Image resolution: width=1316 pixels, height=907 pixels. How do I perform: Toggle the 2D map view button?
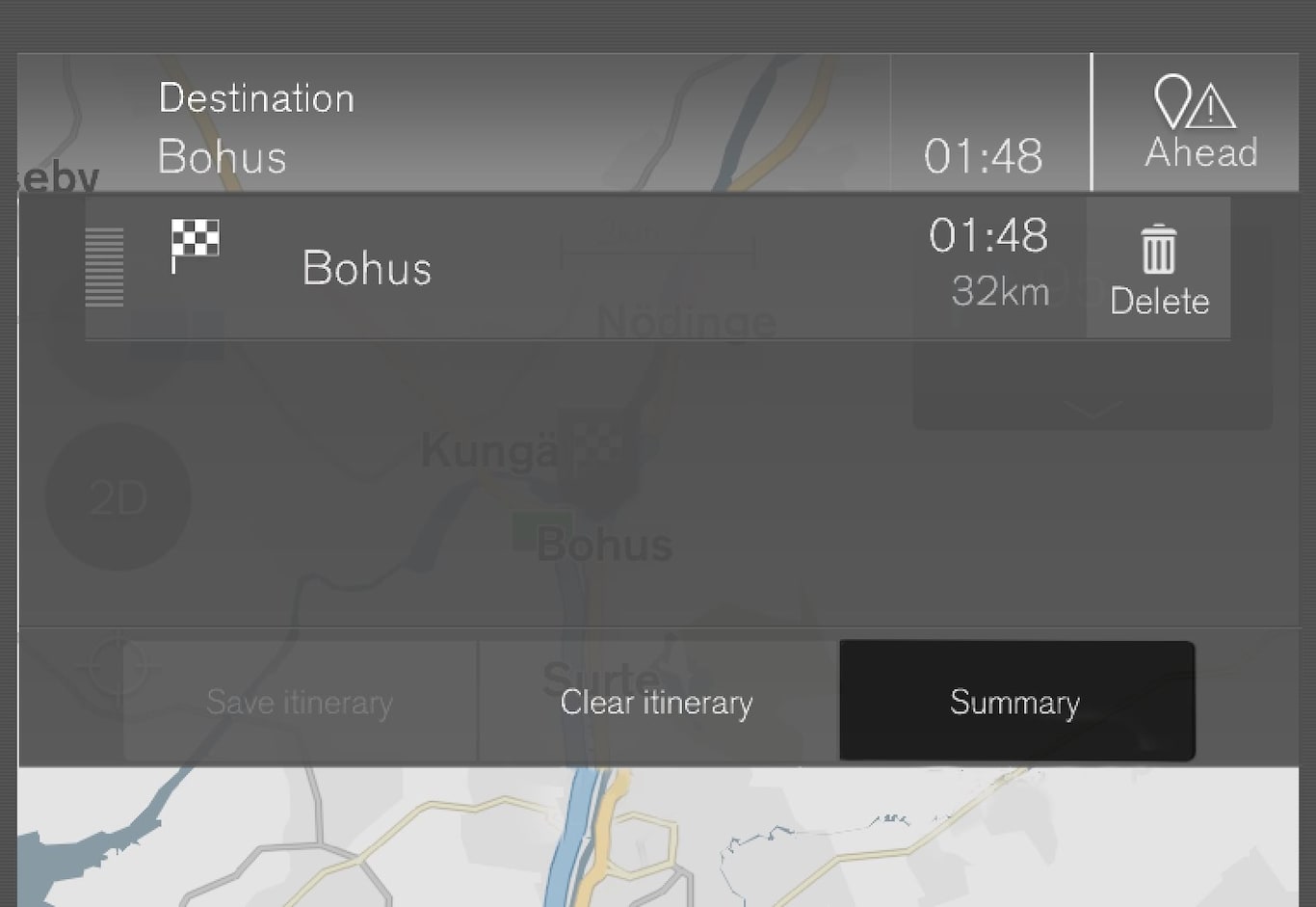pyautogui.click(x=118, y=497)
